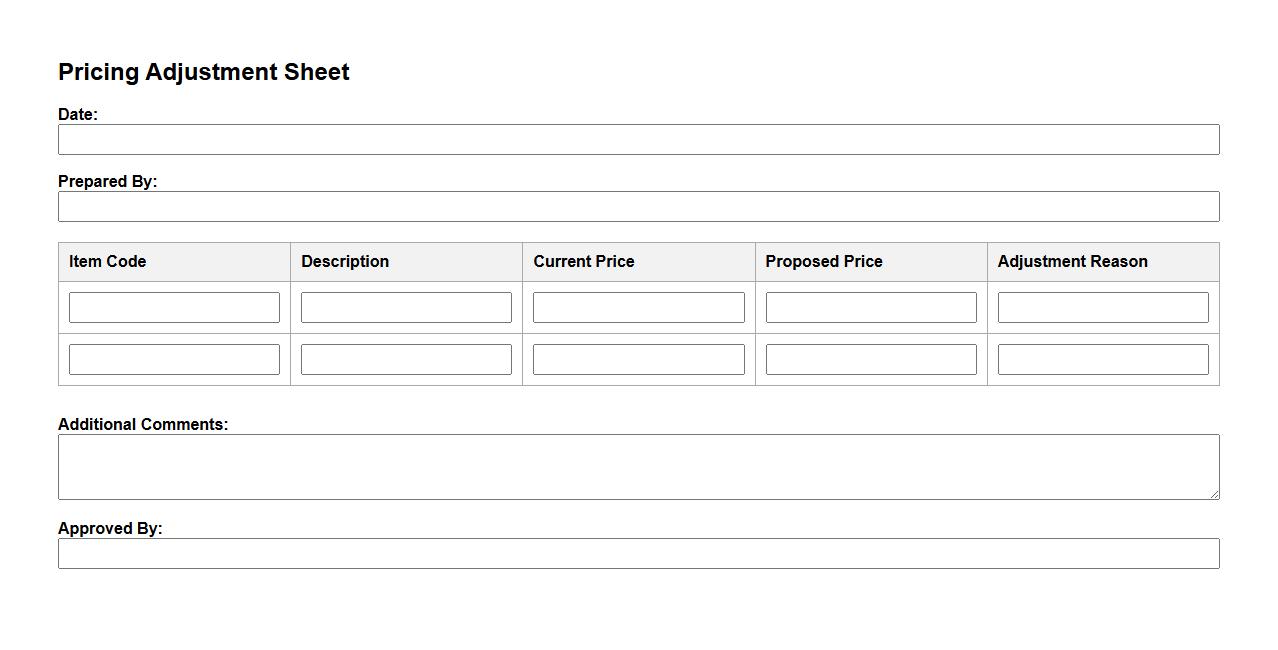Click the Adjustment Reason column header
The height and width of the screenshot is (650, 1278).
[x=1072, y=262]
